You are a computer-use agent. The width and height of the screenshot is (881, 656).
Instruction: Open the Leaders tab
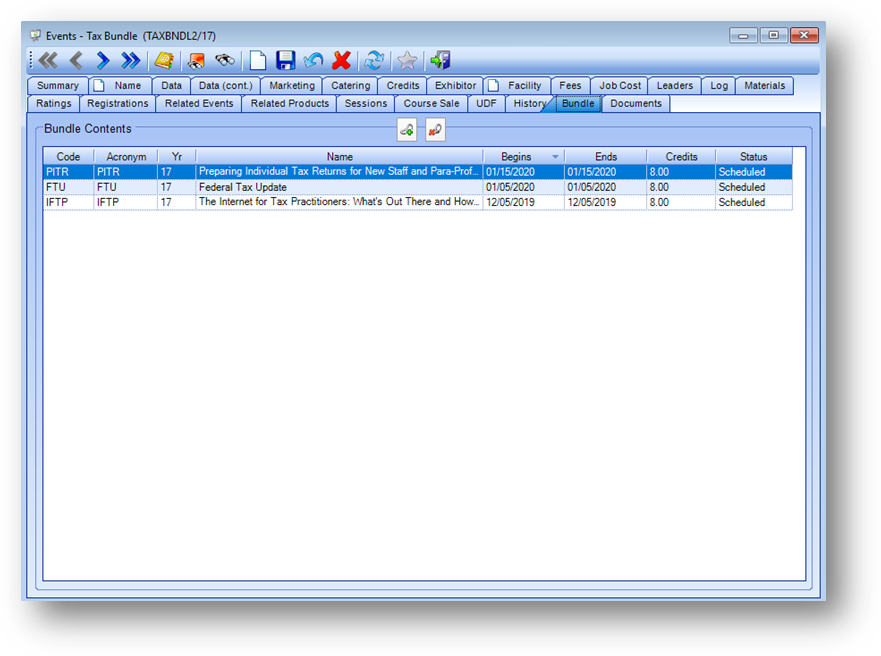(x=674, y=85)
